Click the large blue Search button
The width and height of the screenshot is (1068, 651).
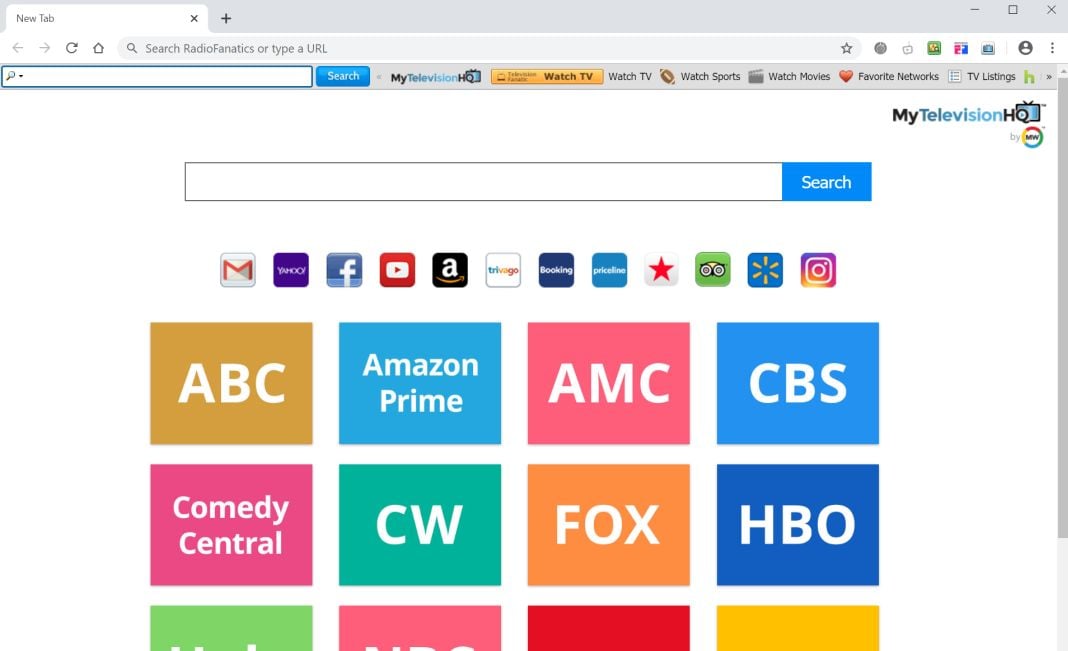click(826, 182)
